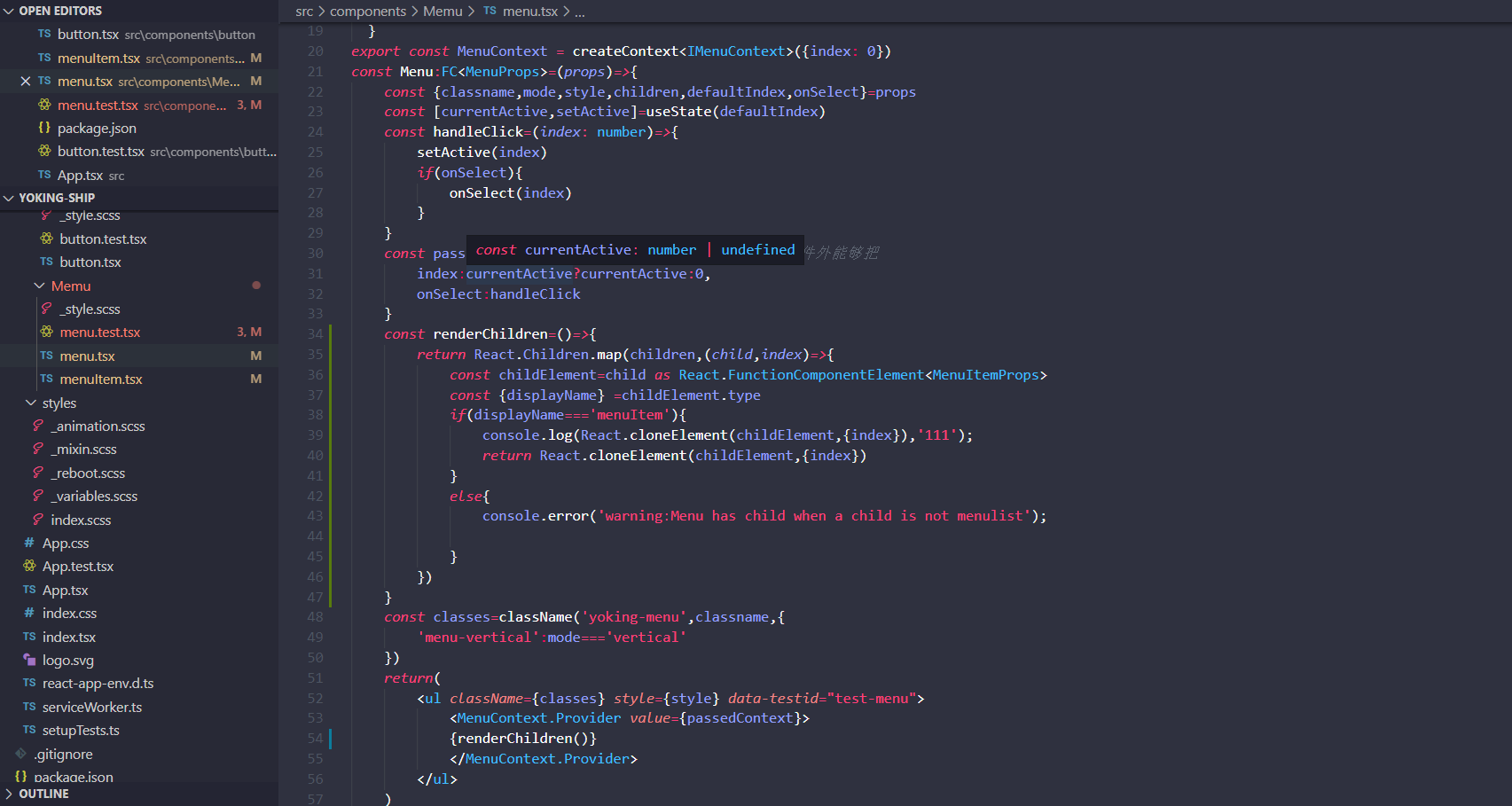The width and height of the screenshot is (1512, 806).
Task: Click 'src' in the breadcrumb path
Action: pyautogui.click(x=304, y=12)
